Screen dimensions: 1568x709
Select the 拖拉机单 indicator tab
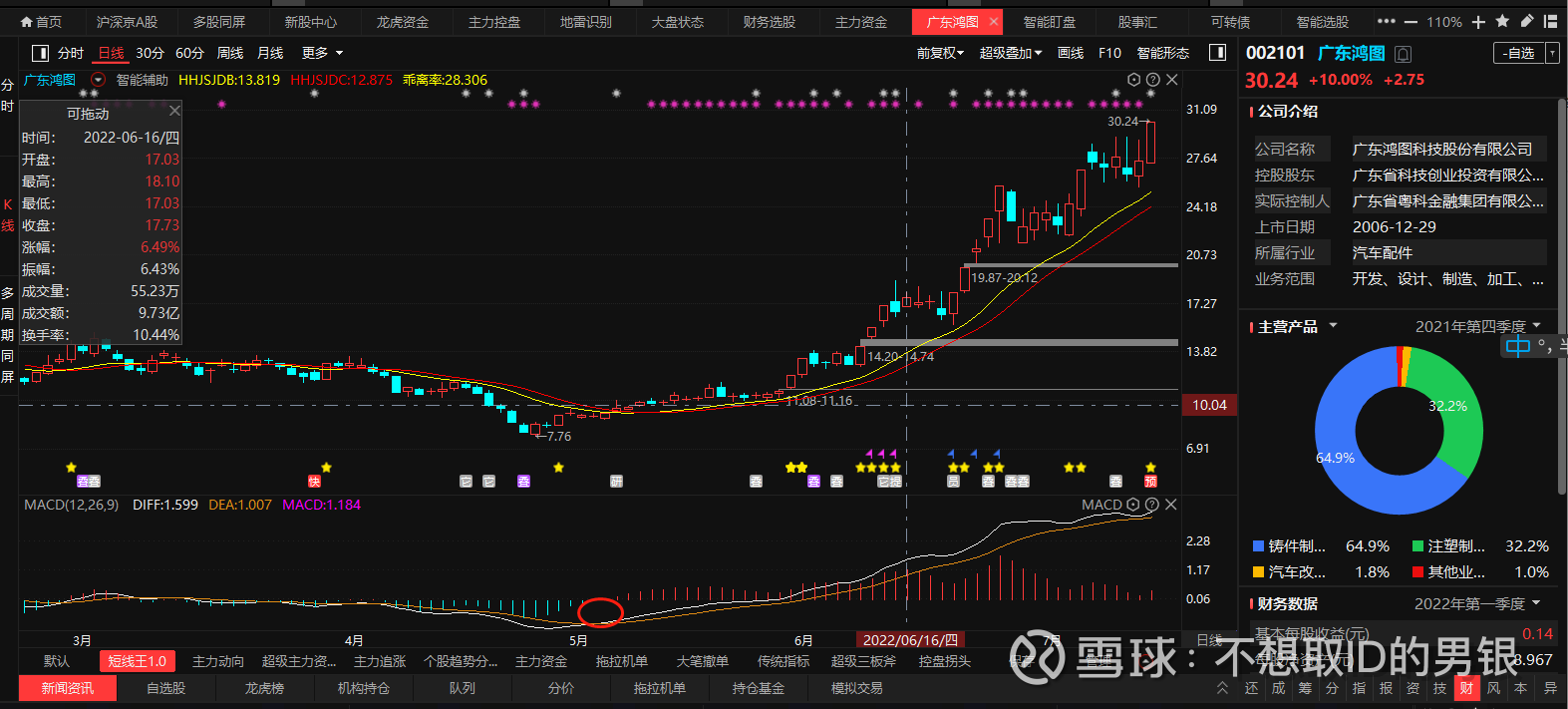(x=621, y=661)
